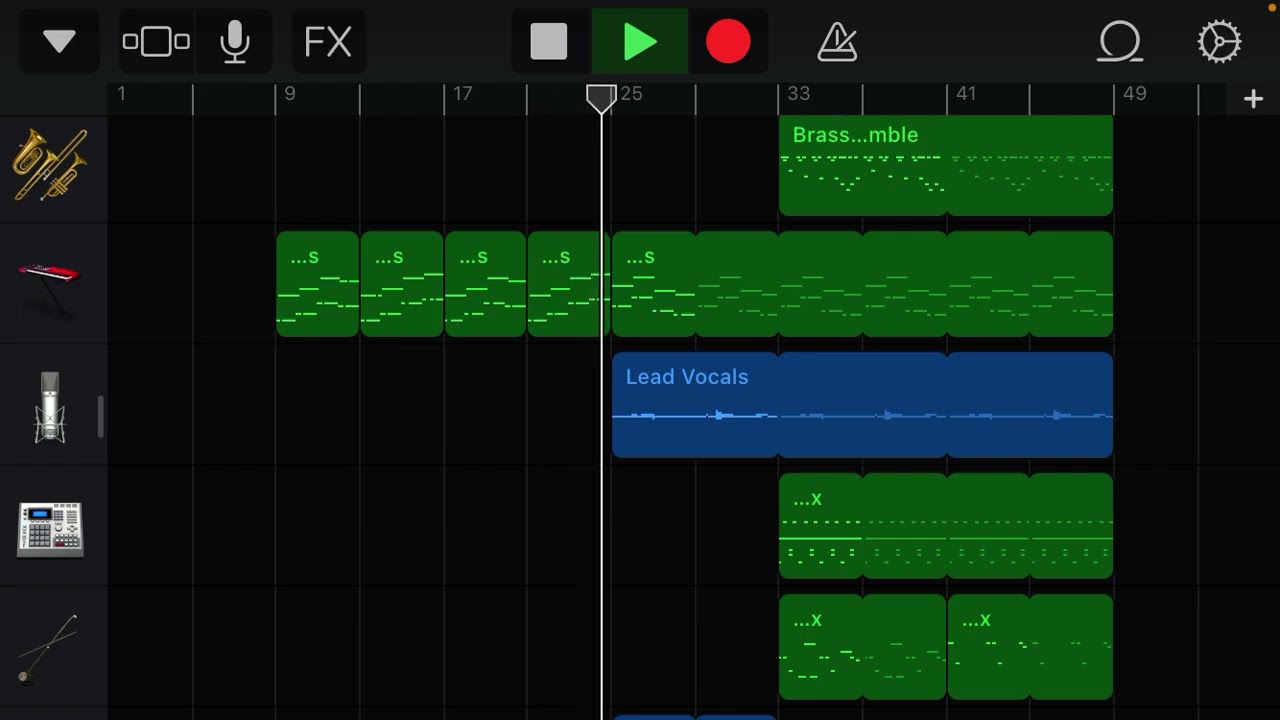This screenshot has width=1280, height=720.
Task: Select the percussion sticks track icon
Action: tap(47, 650)
